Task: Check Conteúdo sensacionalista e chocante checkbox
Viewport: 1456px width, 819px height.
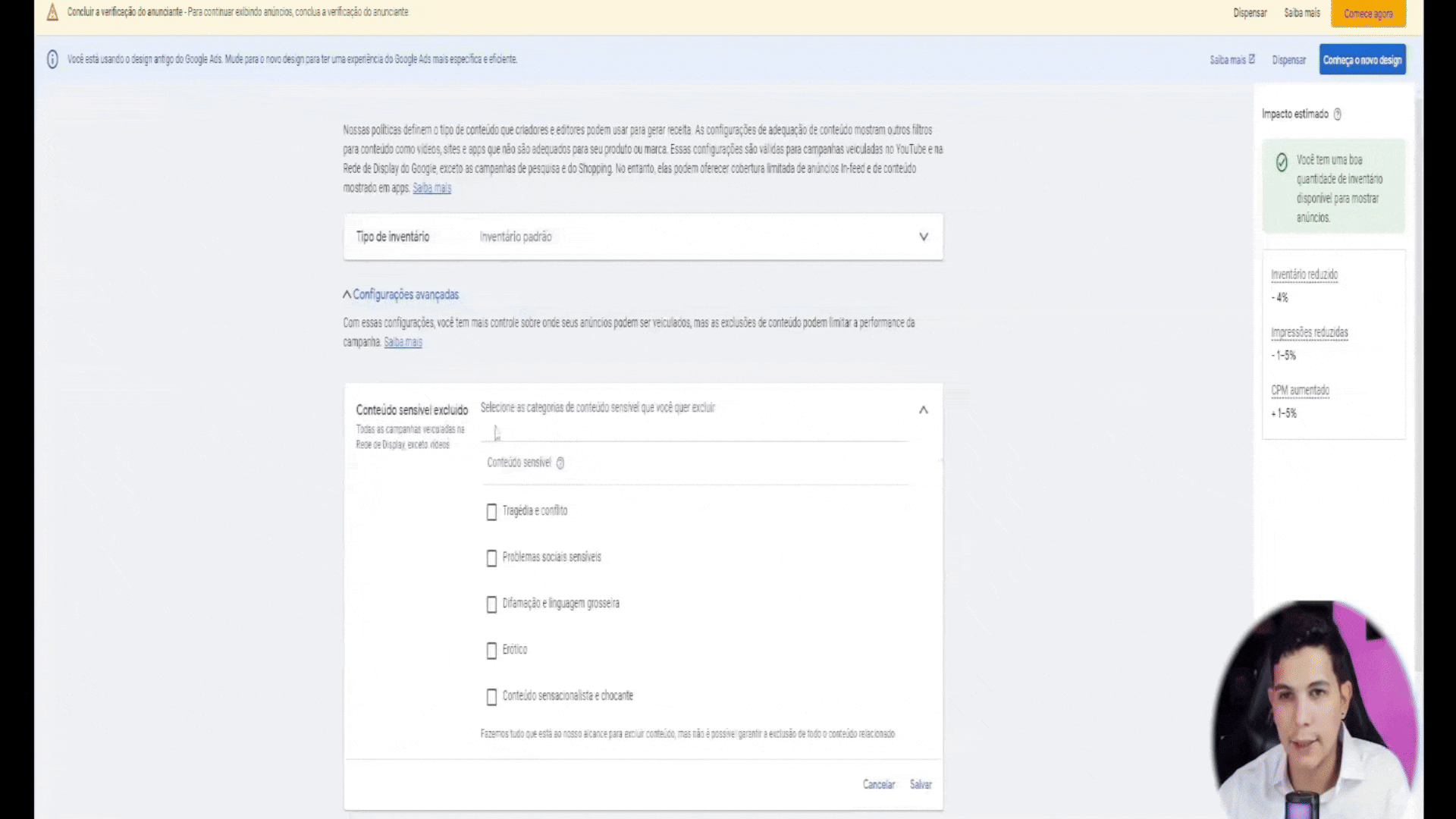Action: pos(491,697)
